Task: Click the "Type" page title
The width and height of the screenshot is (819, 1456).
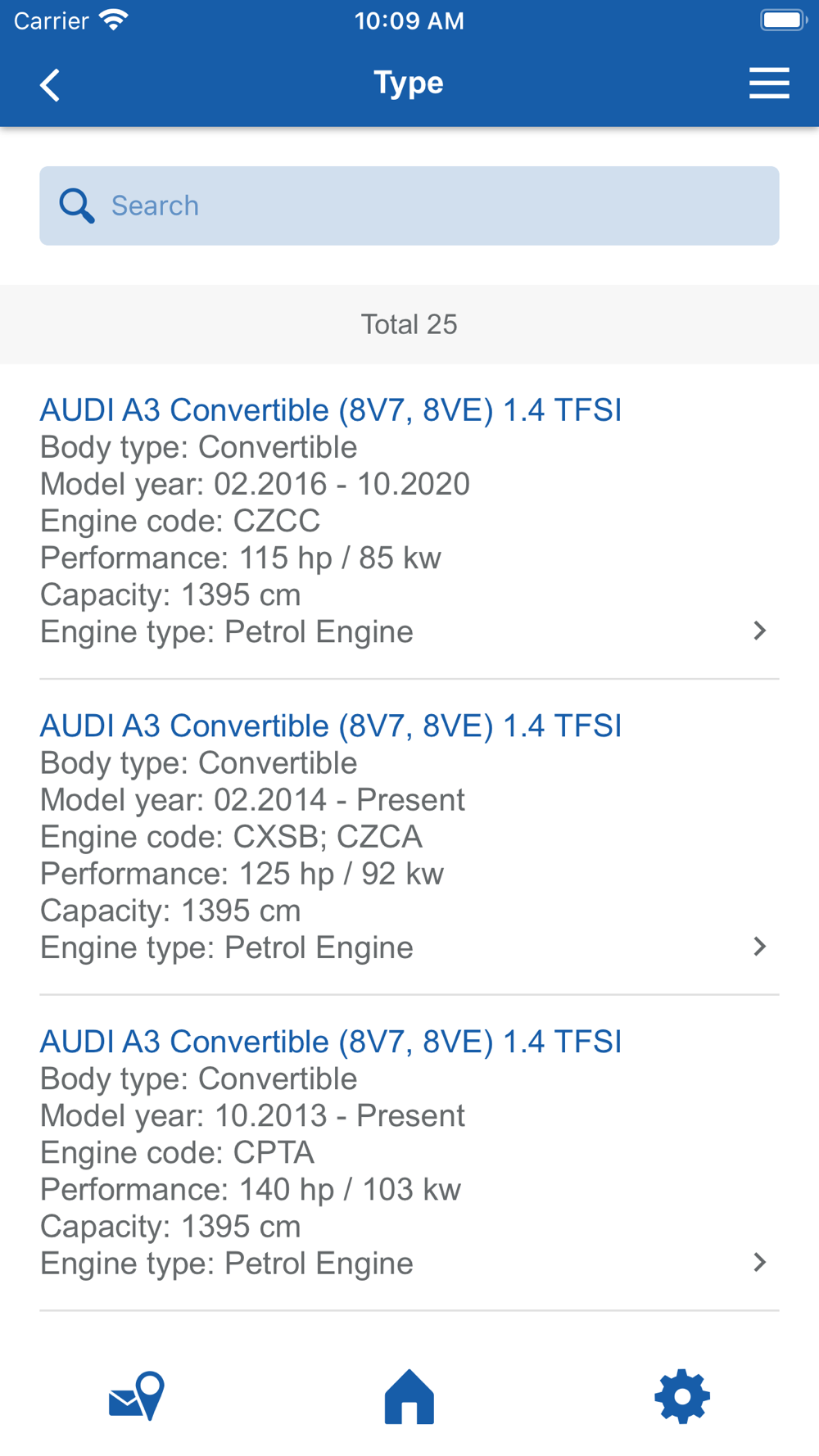Action: [x=409, y=83]
